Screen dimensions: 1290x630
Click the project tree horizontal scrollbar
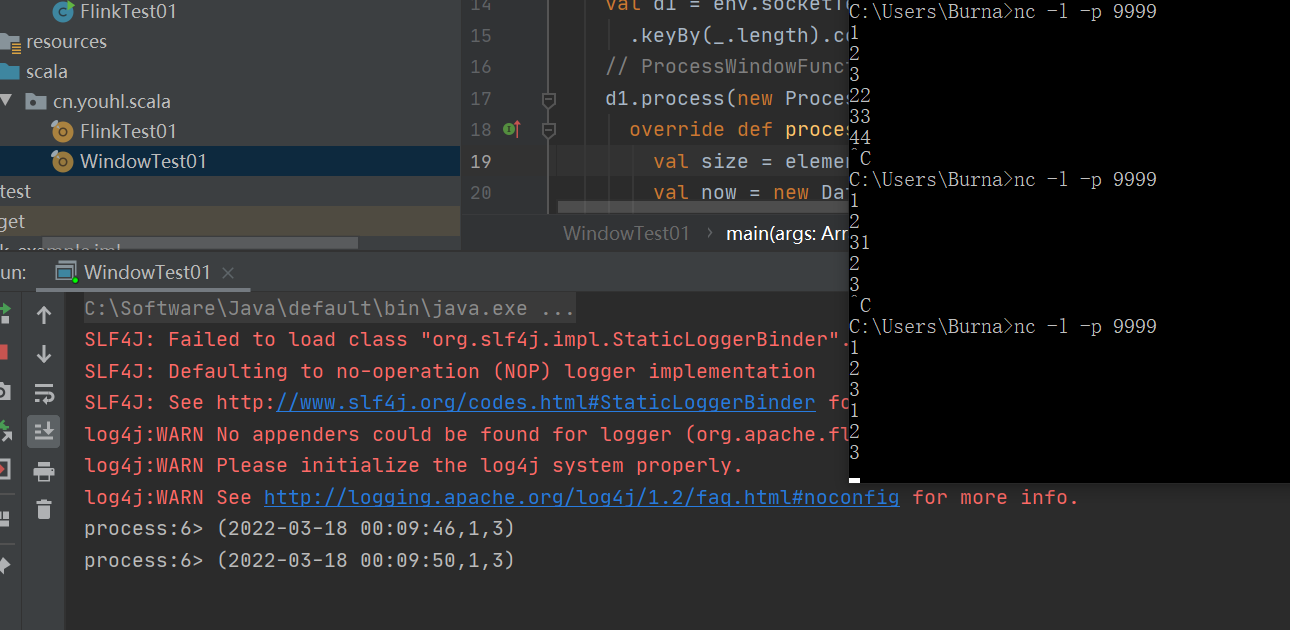pos(200,243)
